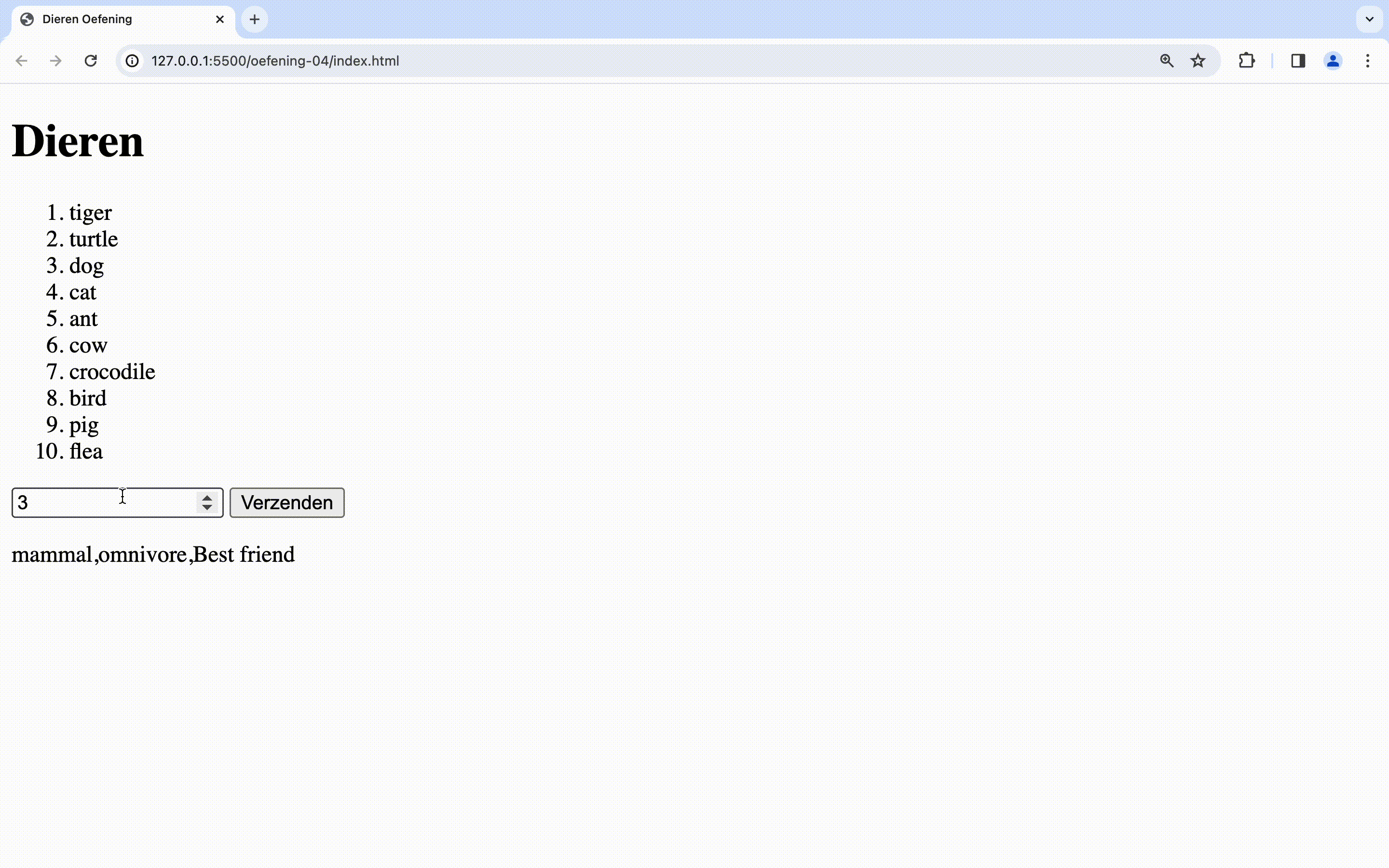Viewport: 1389px width, 868px height.
Task: Bookmark this page with star icon
Action: [1198, 61]
